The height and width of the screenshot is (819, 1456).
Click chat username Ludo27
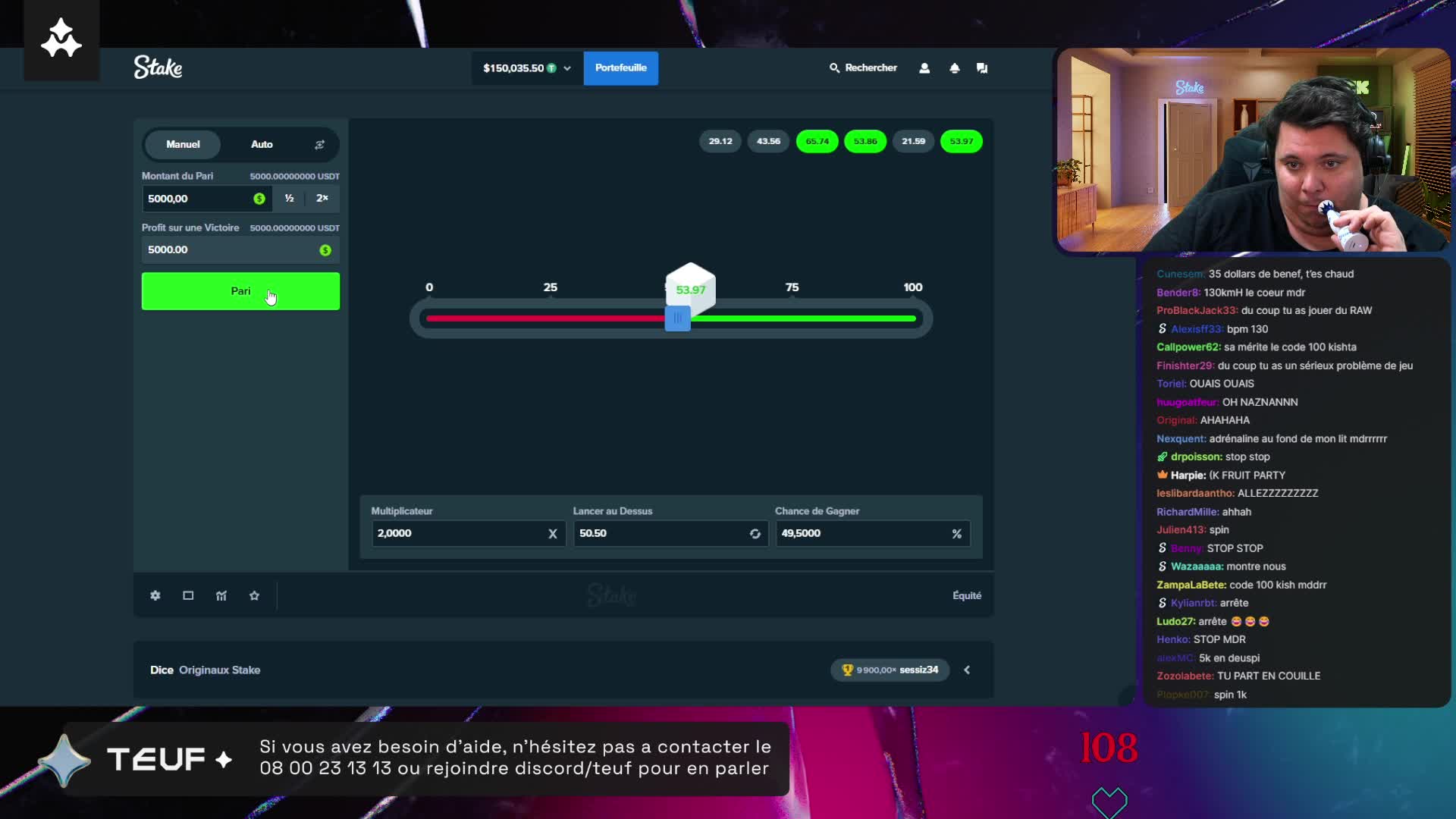coord(1176,622)
